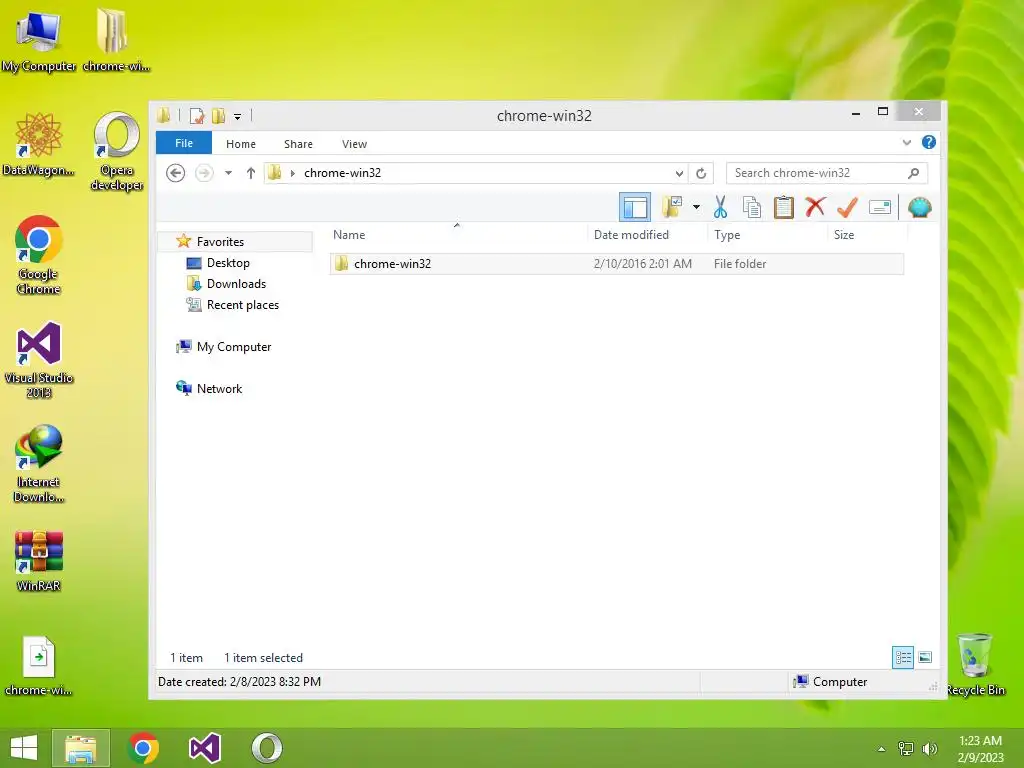1024x768 pixels.
Task: Open Visual Studio 2013 desktop shortcut
Action: [39, 359]
